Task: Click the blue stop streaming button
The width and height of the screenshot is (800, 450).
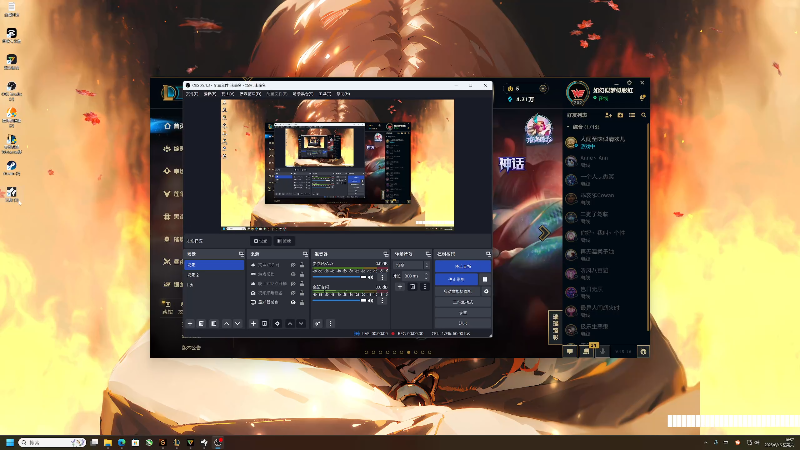Action: pyautogui.click(x=463, y=266)
